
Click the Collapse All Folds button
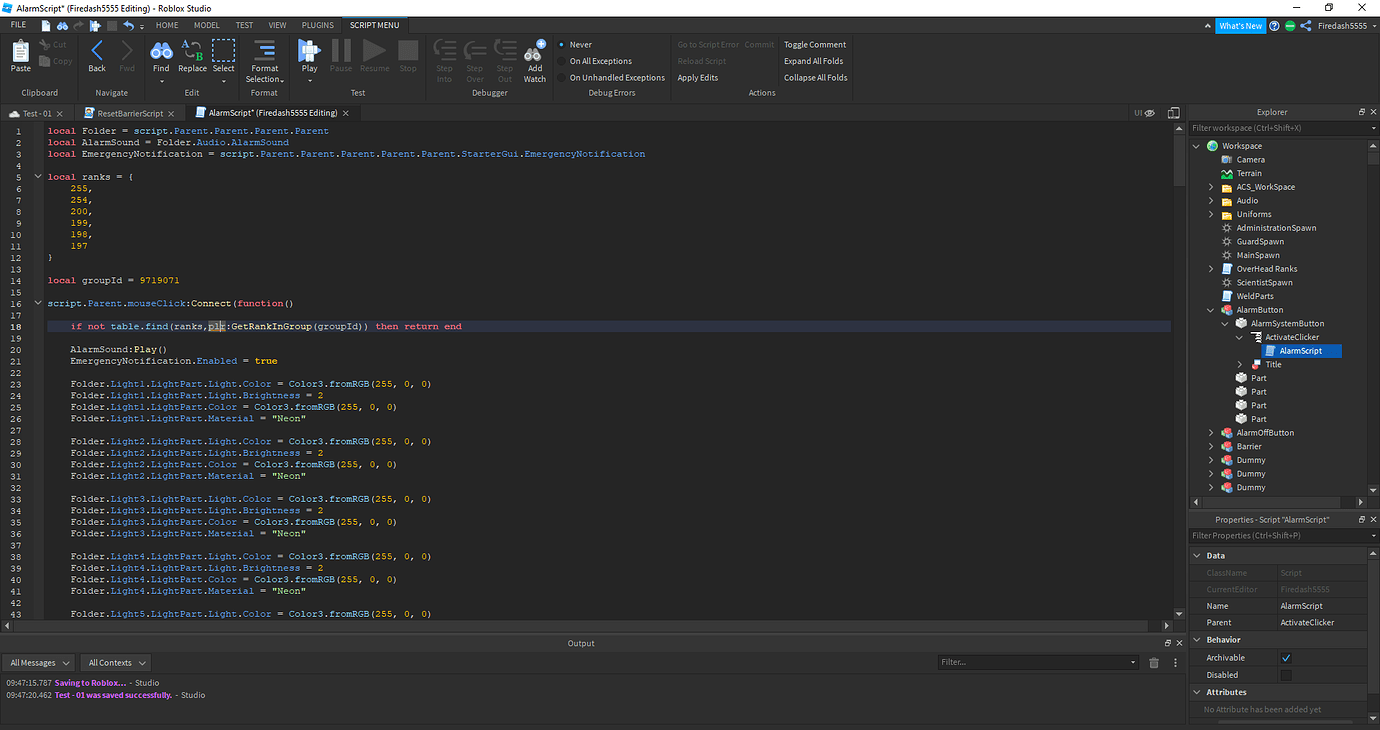[x=814, y=76]
